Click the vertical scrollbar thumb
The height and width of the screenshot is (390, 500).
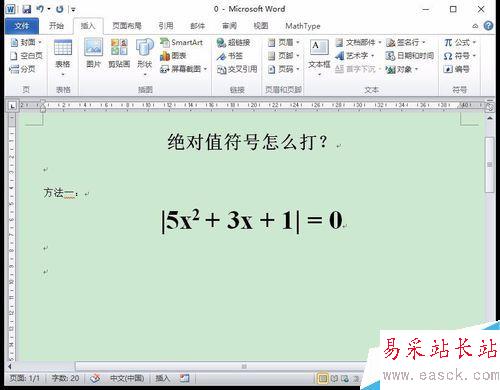tap(490, 165)
